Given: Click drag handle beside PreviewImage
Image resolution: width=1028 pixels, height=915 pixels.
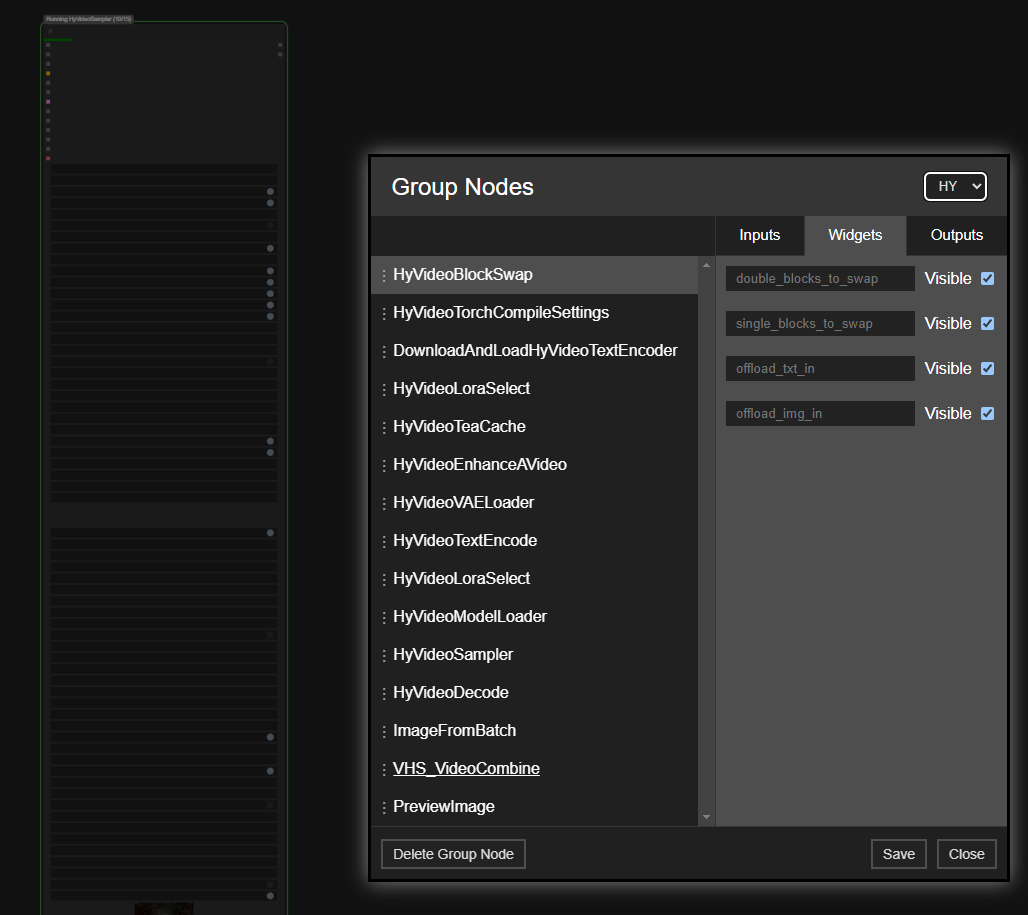Looking at the screenshot, I should point(384,808).
